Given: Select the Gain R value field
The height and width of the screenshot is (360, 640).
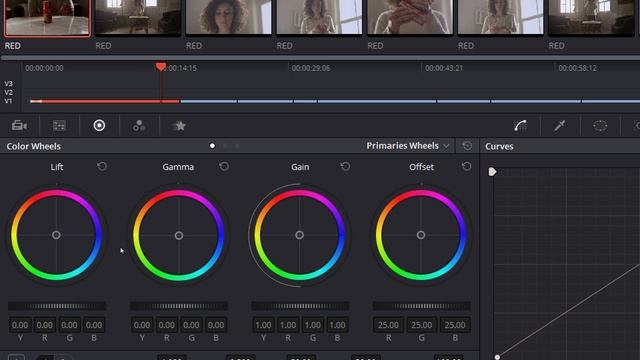Looking at the screenshot, I should click(x=288, y=325).
